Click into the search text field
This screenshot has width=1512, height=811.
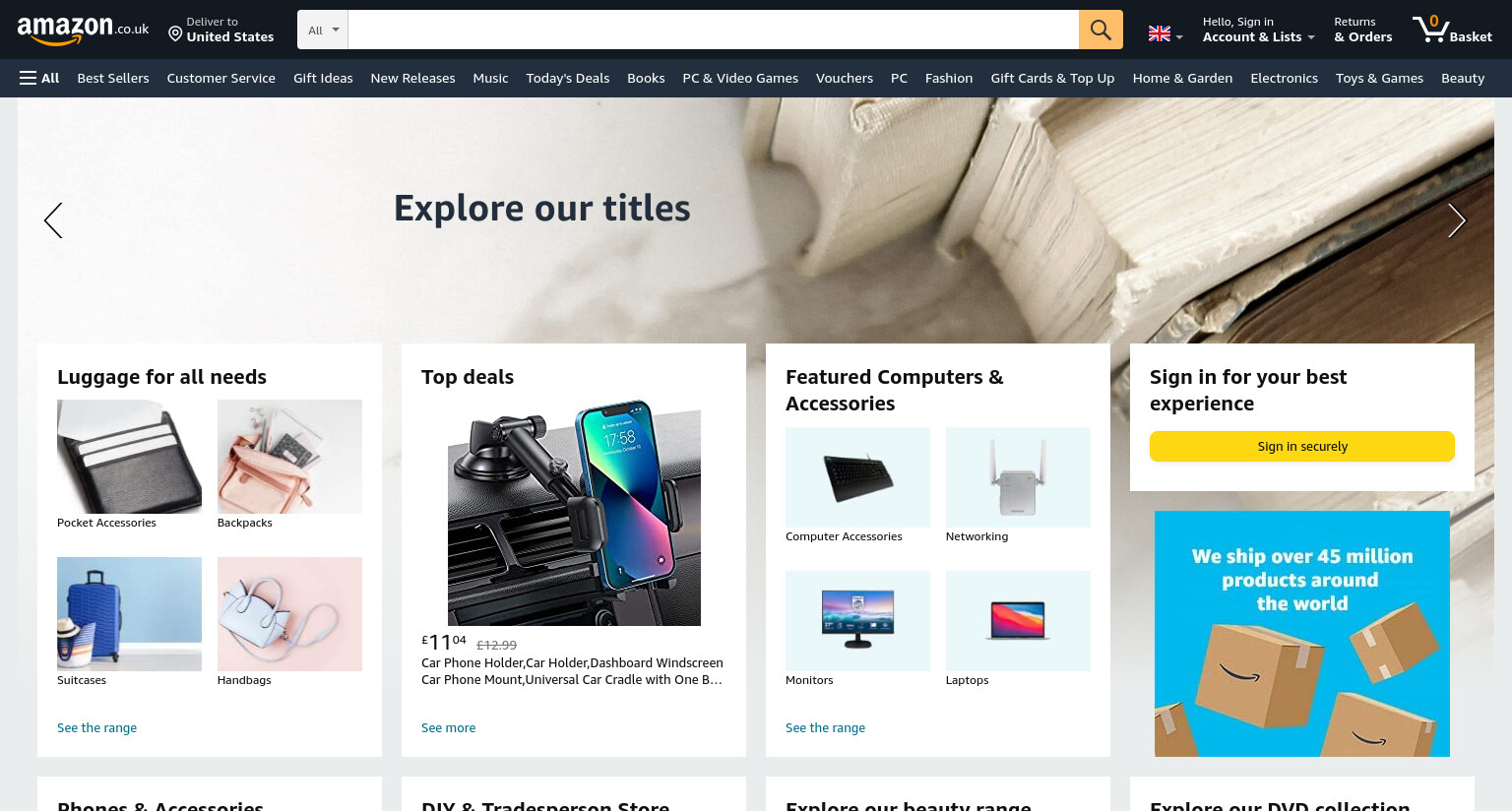[x=714, y=30]
